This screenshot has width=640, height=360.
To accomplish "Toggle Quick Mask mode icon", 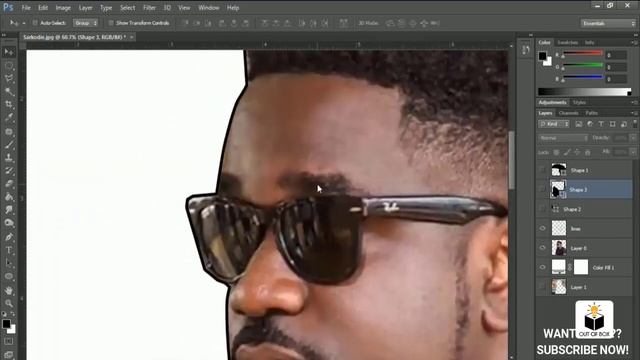I will (x=9, y=341).
